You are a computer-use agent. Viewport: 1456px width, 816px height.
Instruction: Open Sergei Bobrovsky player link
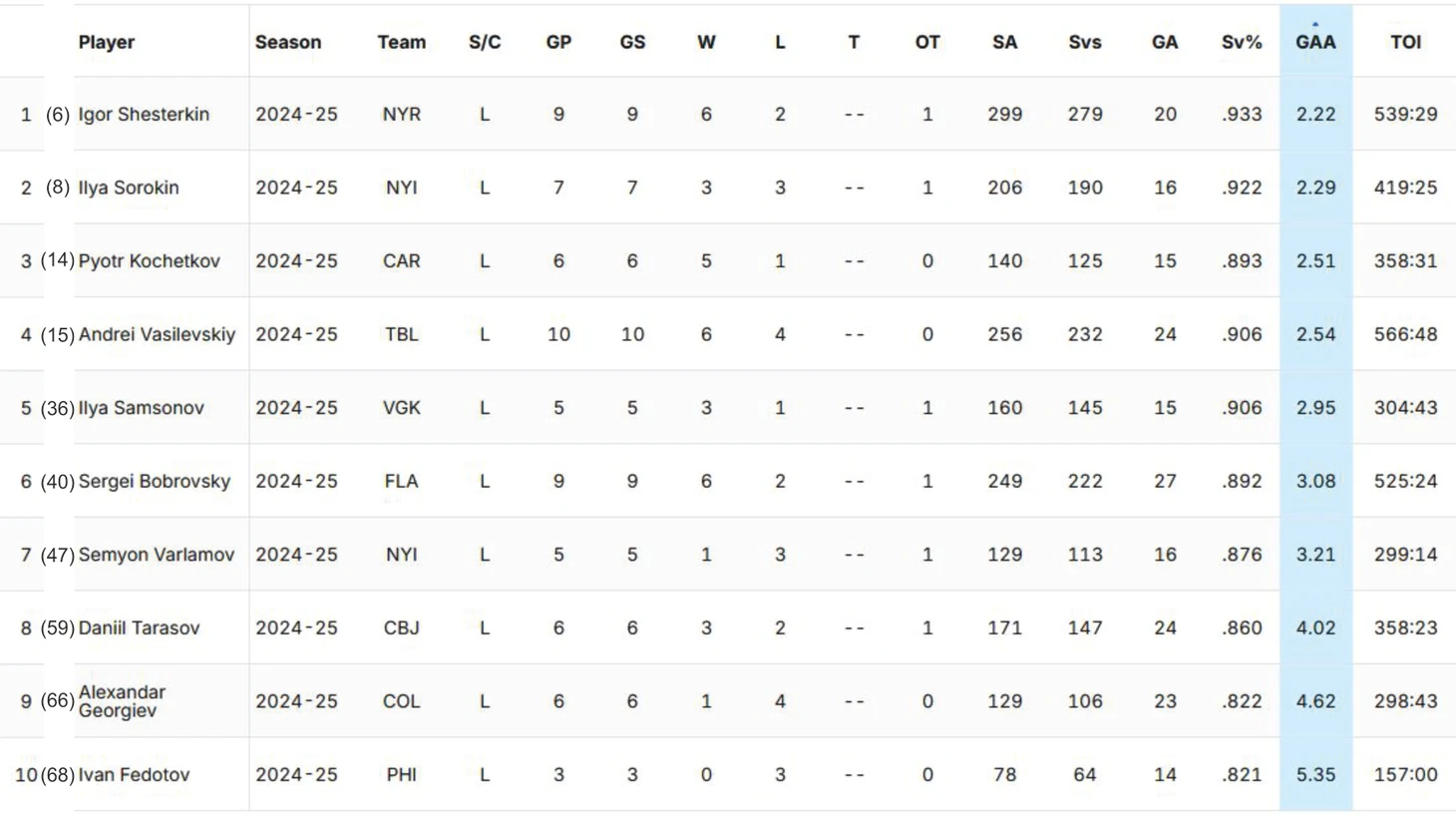tap(155, 481)
